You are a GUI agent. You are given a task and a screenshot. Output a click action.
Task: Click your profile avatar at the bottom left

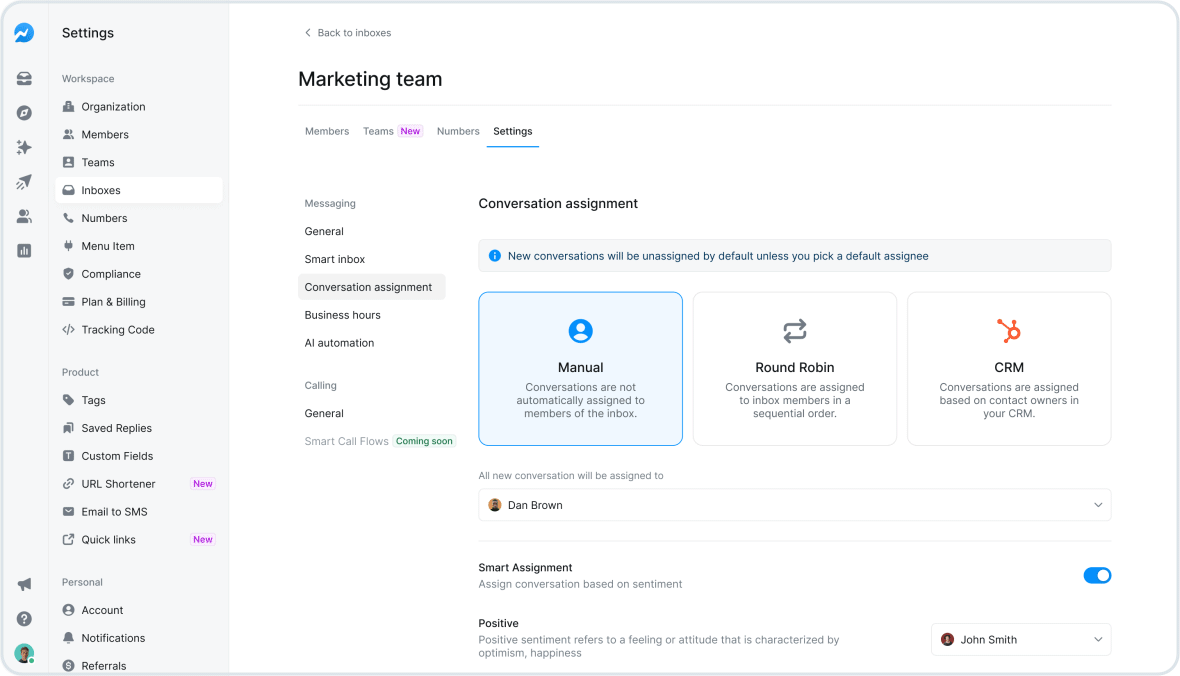(x=24, y=652)
